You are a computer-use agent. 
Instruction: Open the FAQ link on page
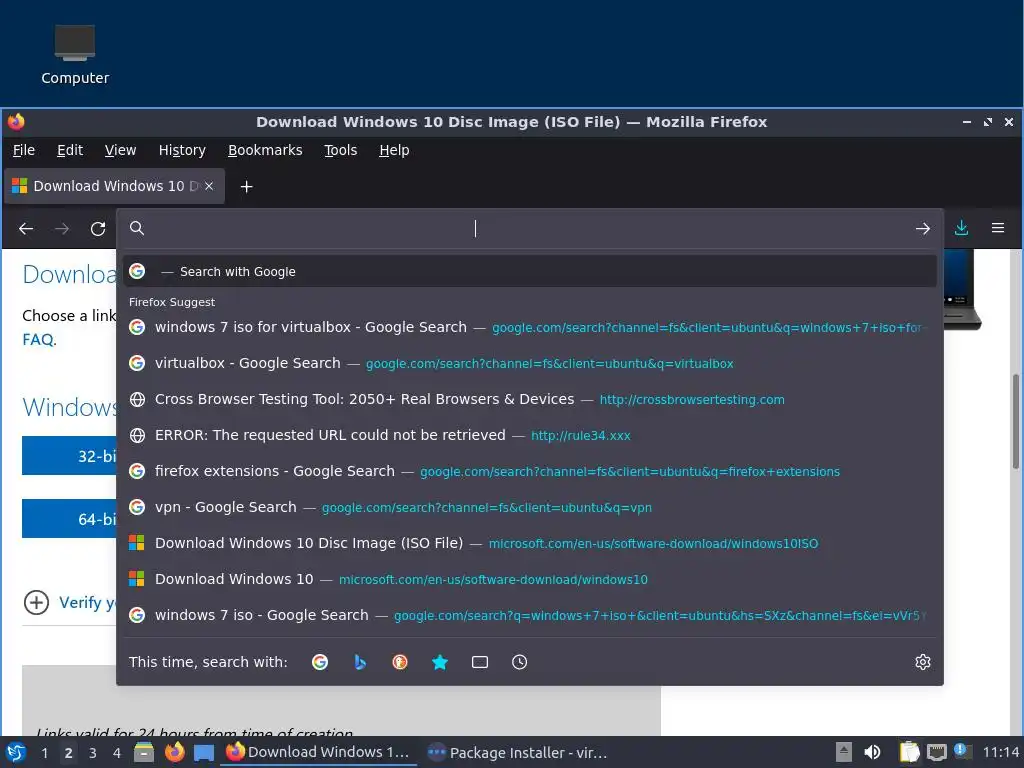(x=38, y=340)
